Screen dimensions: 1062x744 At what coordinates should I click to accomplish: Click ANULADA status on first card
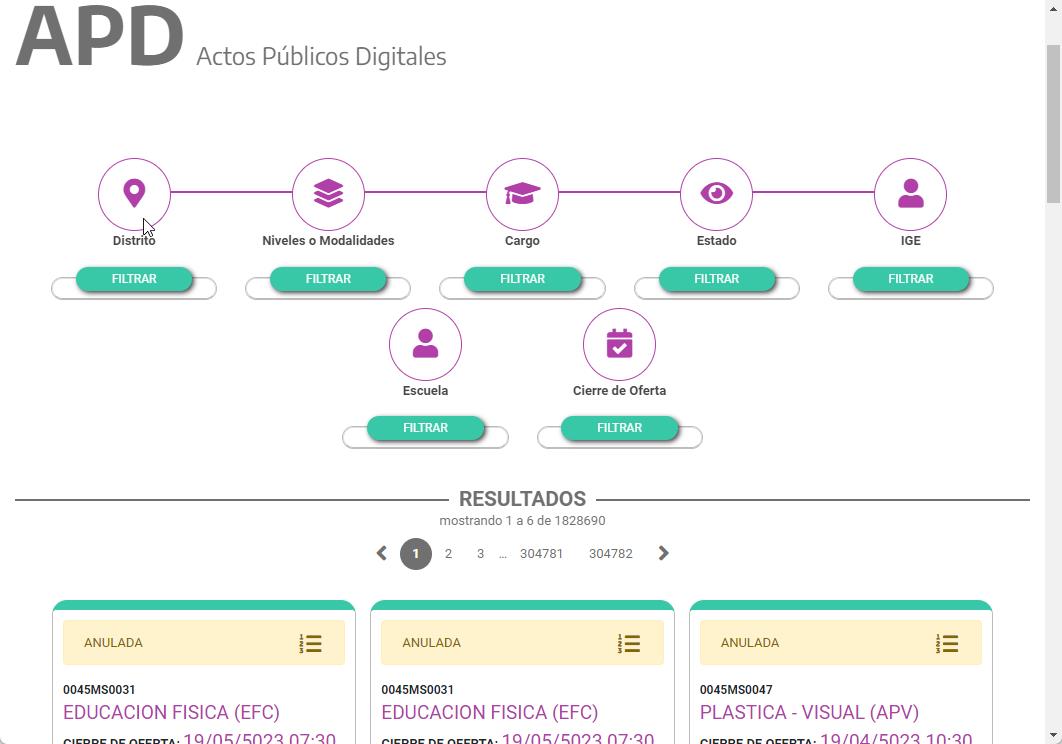pos(113,642)
